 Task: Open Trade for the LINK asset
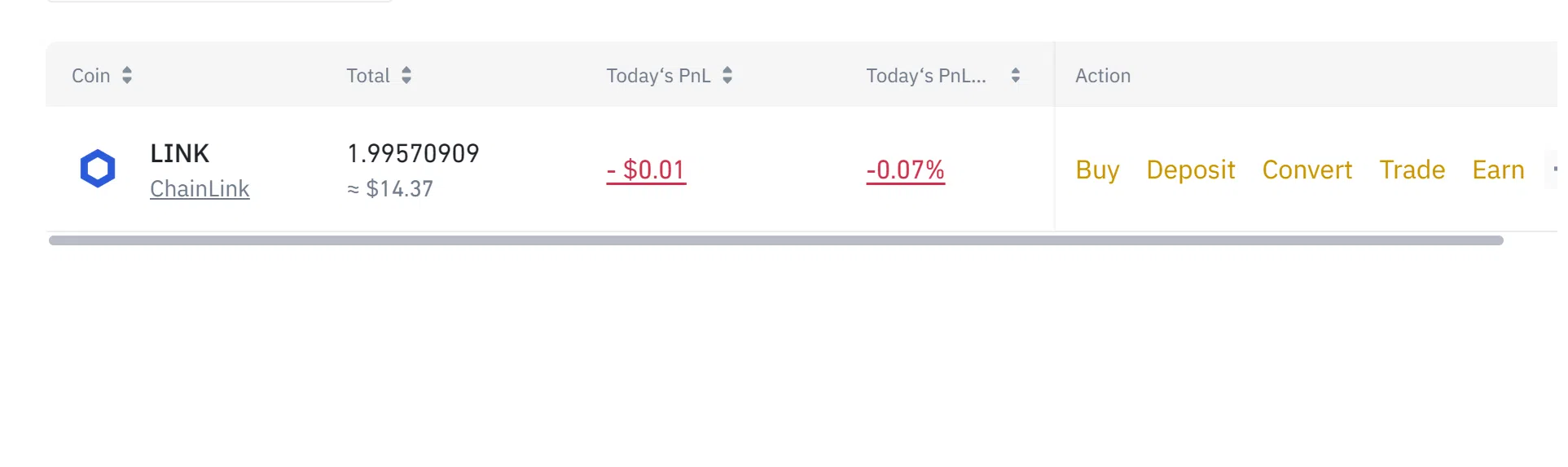point(1412,170)
